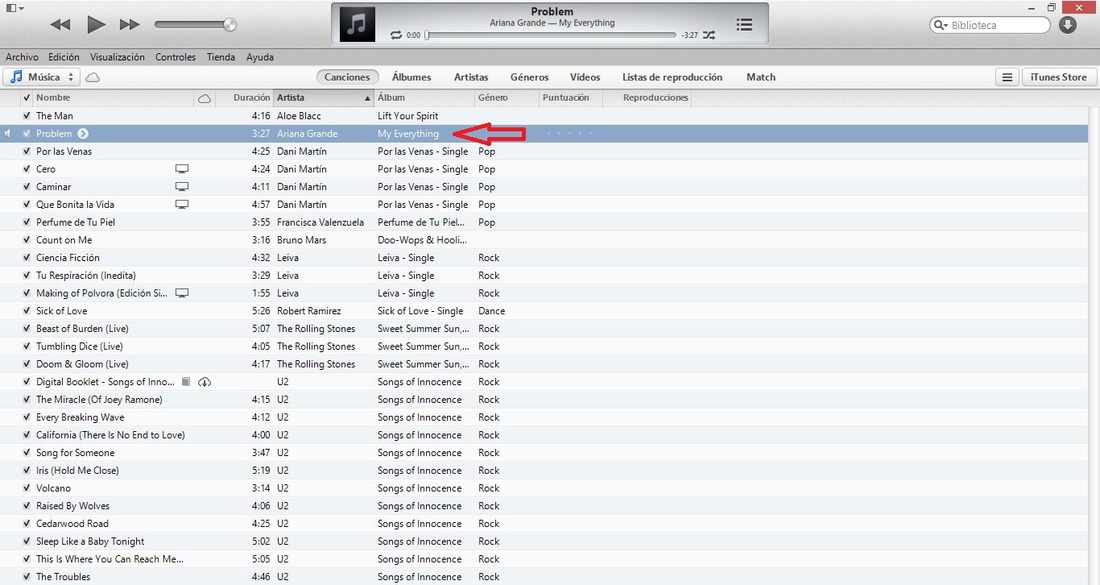
Task: Open the Edición menu
Action: click(x=64, y=58)
